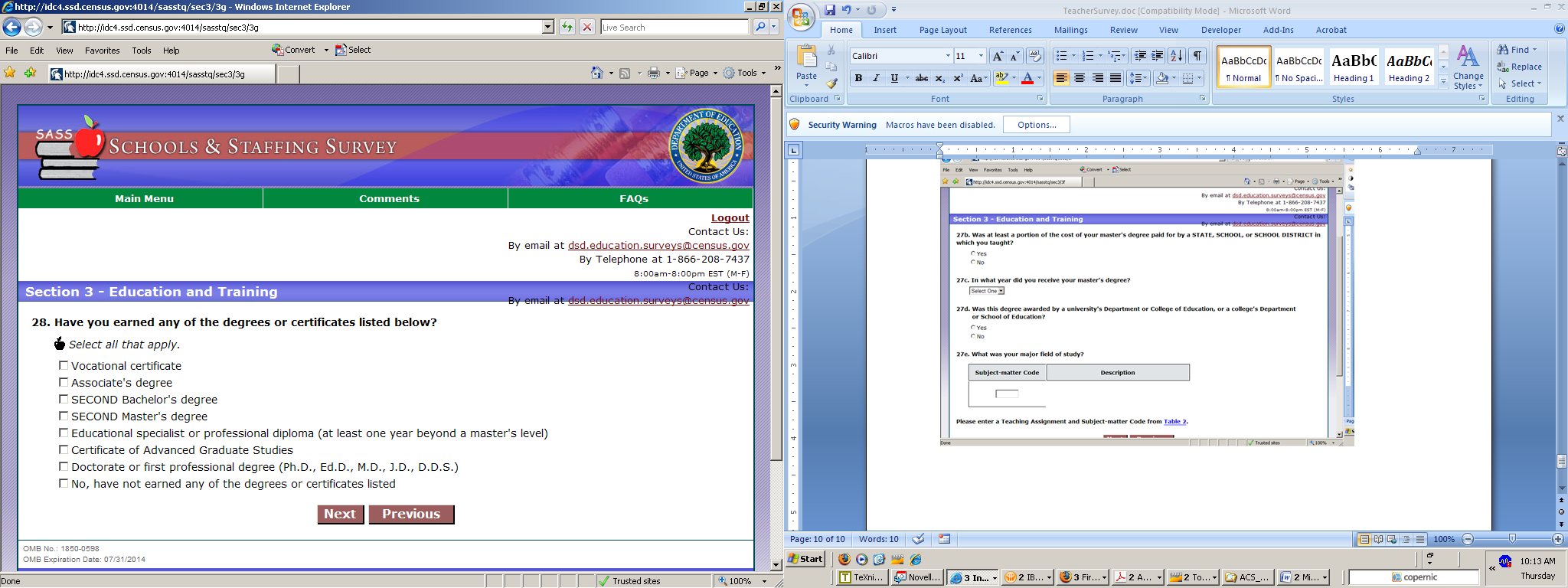
Task: Align text right in Word
Action: (1097, 78)
